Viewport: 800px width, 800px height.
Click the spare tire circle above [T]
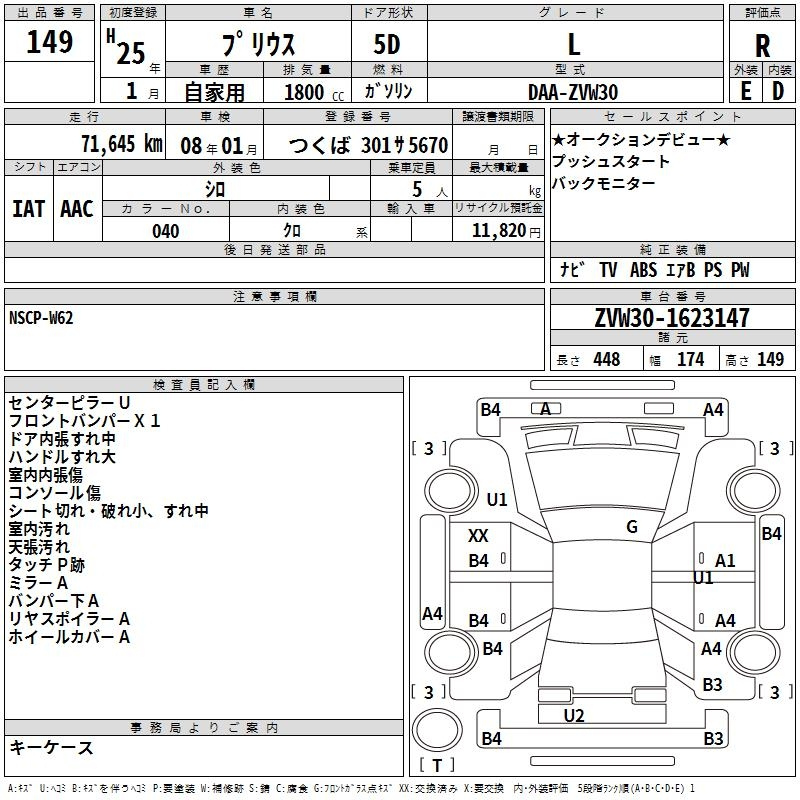pos(437,730)
